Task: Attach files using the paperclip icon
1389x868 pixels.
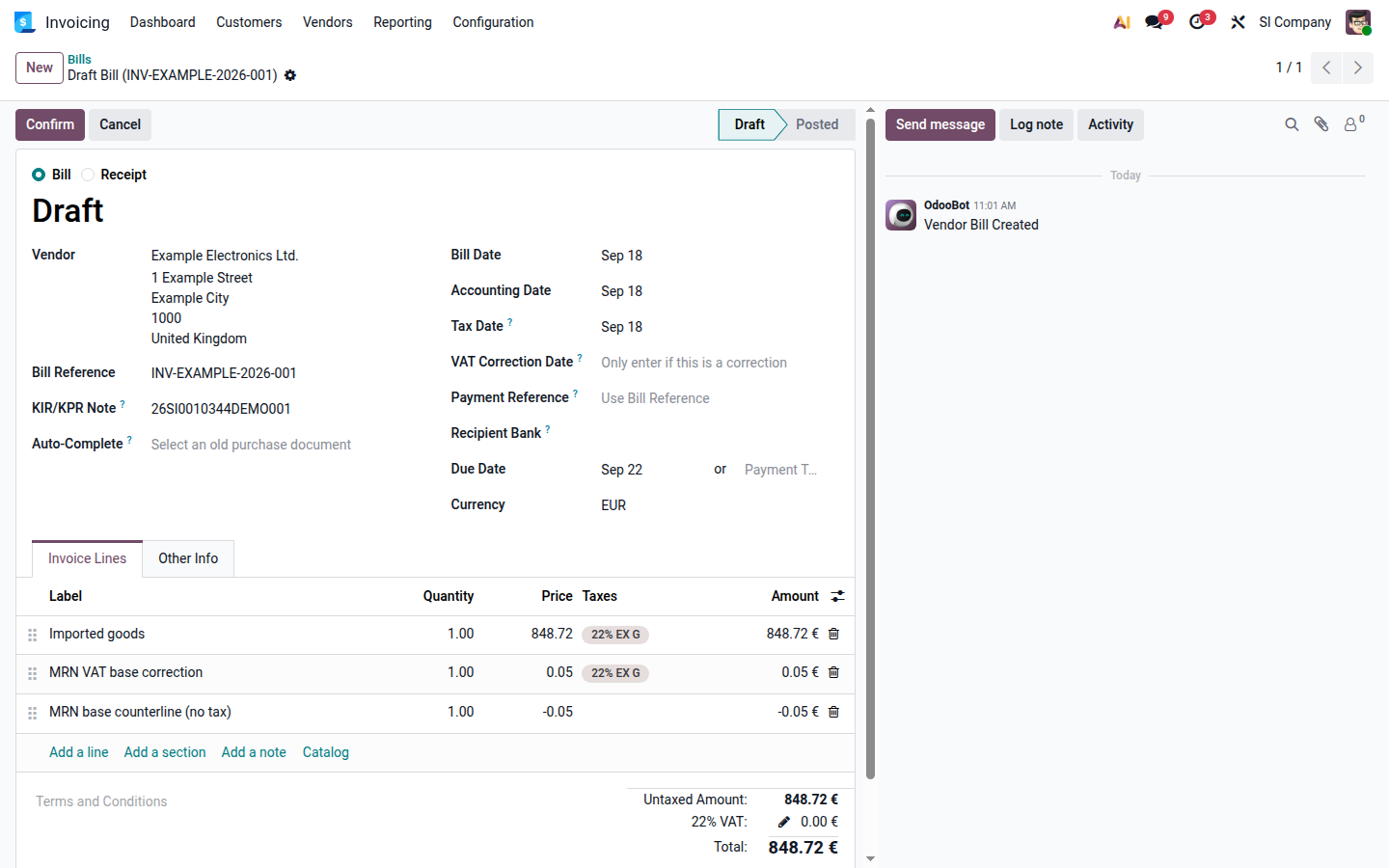Action: click(x=1321, y=124)
